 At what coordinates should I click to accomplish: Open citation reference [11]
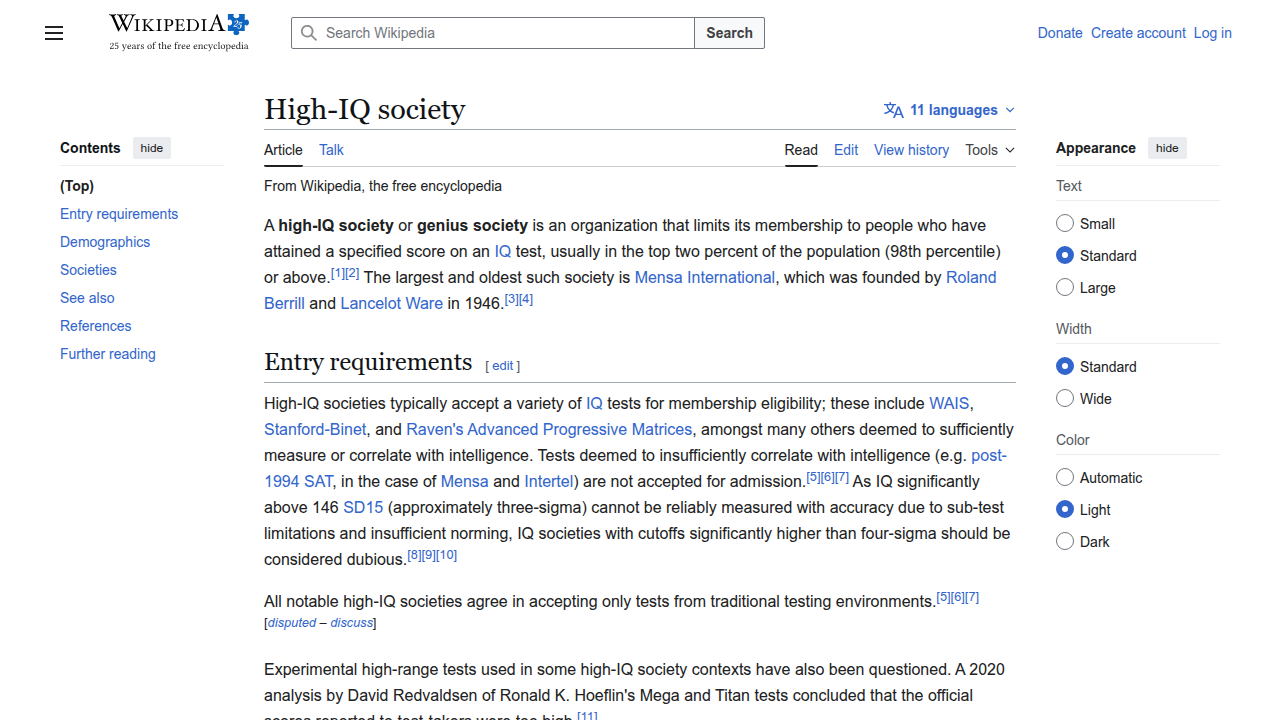click(587, 716)
